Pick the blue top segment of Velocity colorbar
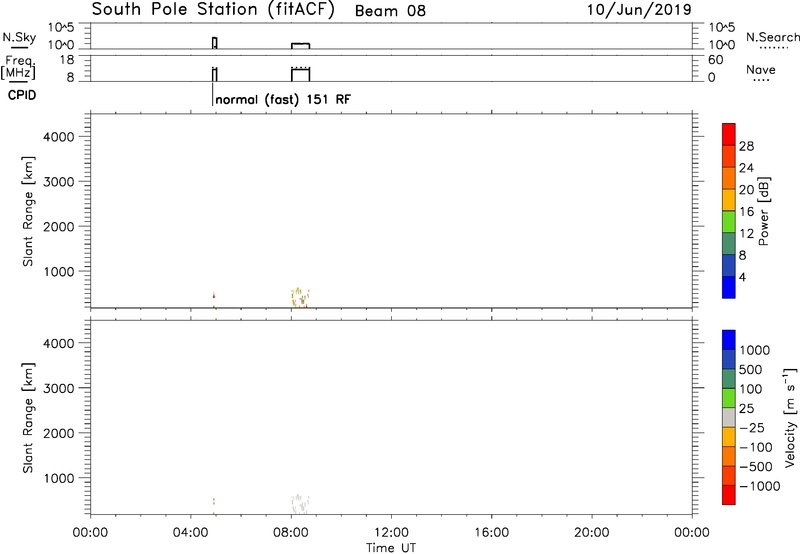Screen dimensions: 800x554 coord(729,340)
